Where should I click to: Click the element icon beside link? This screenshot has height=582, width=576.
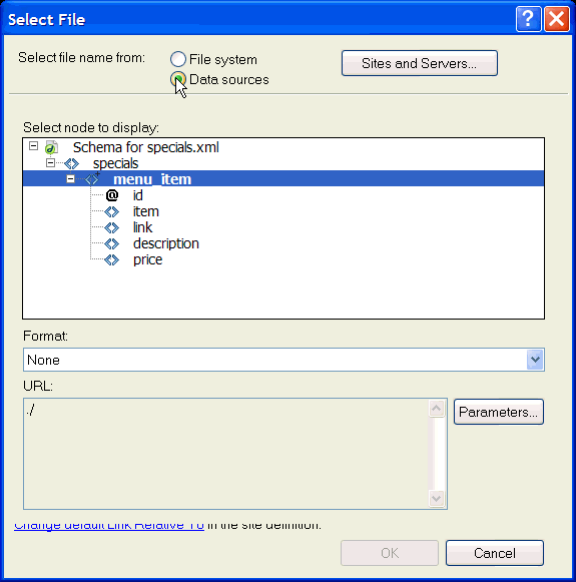click(112, 228)
